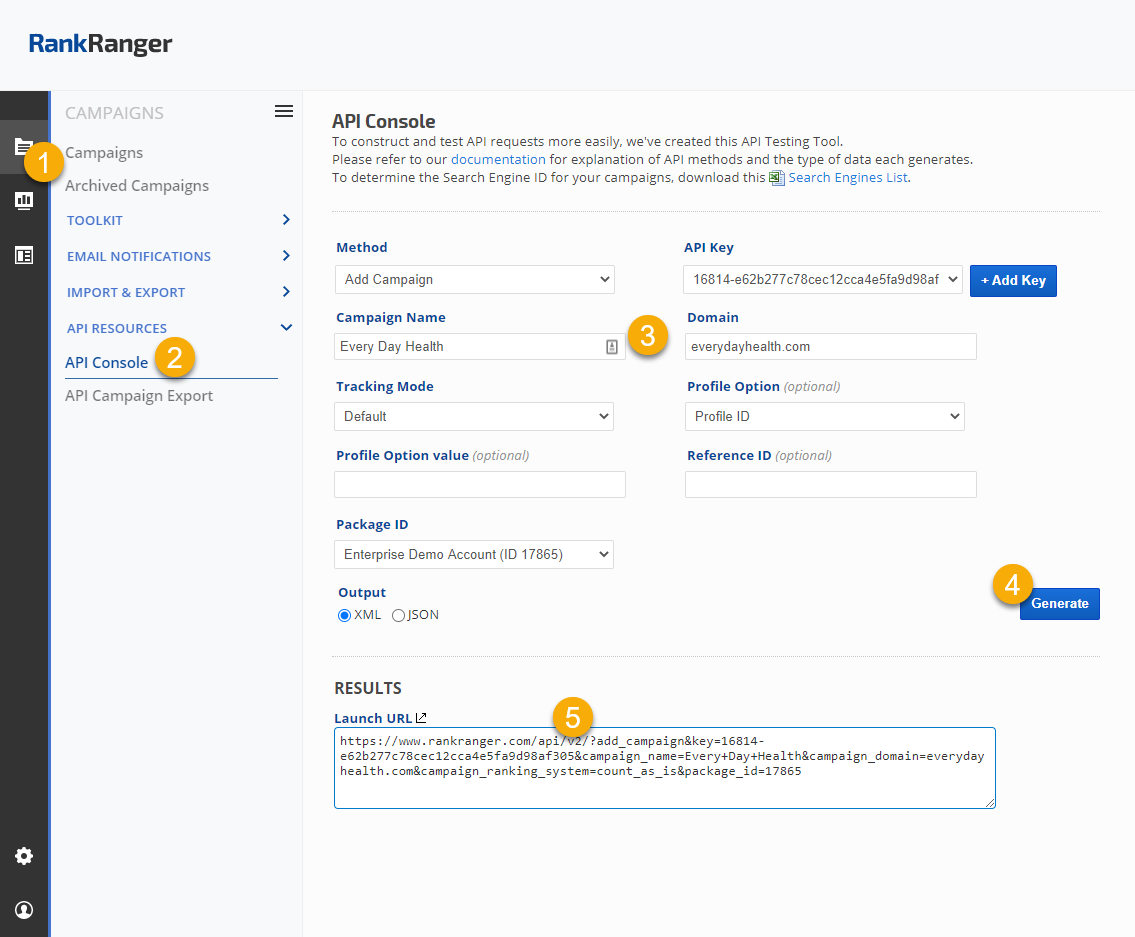Click the external link icon beside Launch URL
1135x937 pixels.
(421, 717)
